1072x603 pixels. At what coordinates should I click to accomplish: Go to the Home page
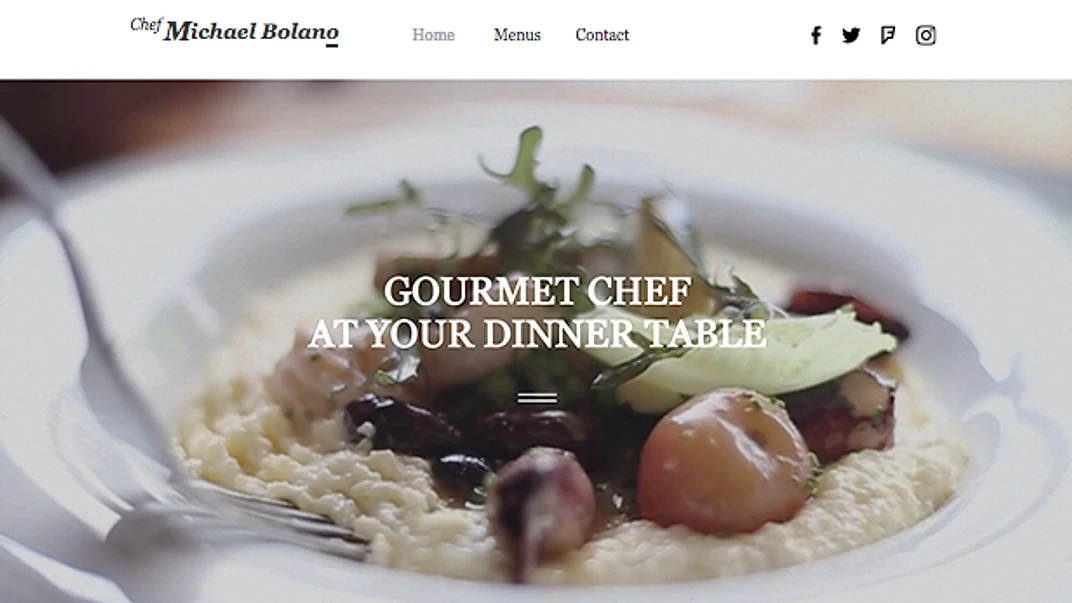(433, 35)
